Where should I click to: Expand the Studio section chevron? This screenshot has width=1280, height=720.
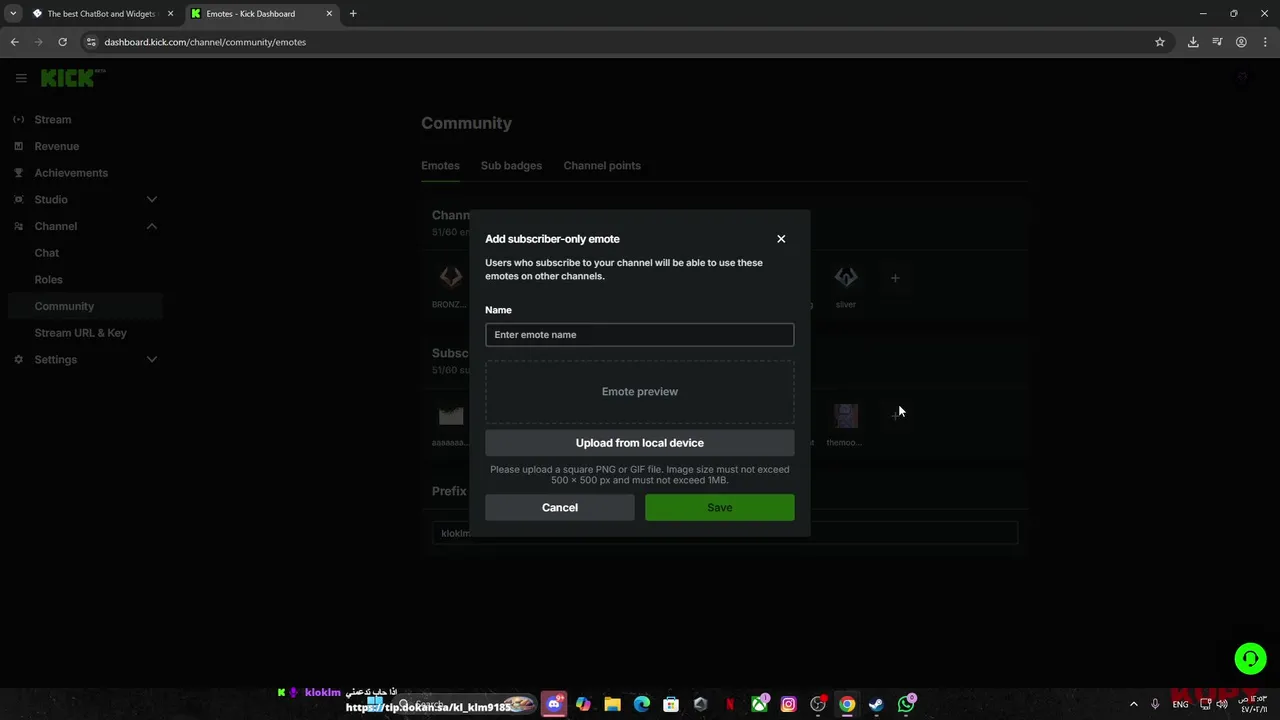[152, 200]
